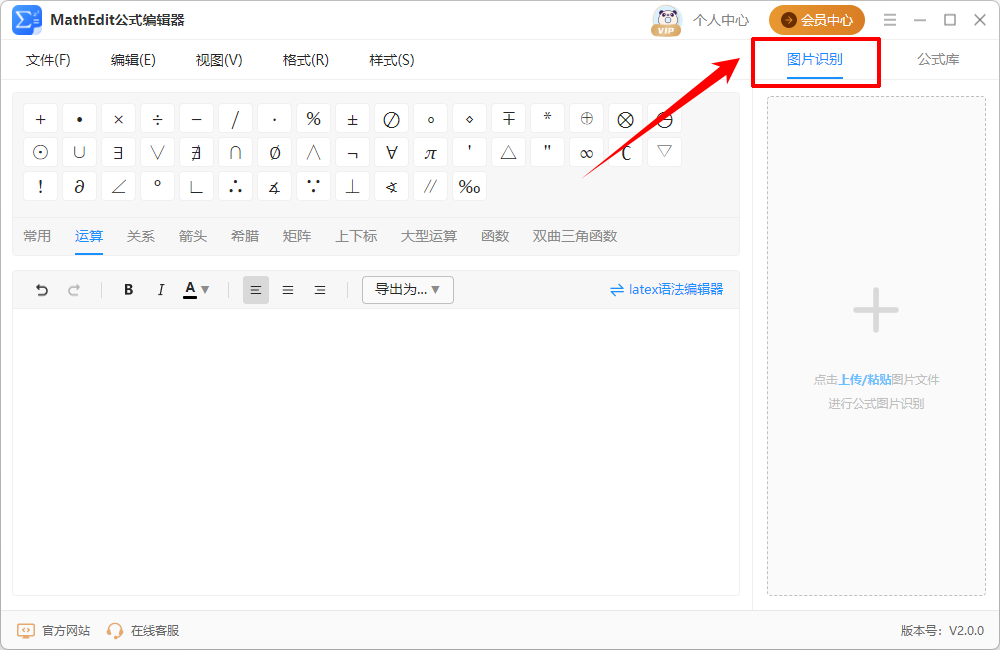This screenshot has width=1000, height=650.
Task: Insert the perpendicular symbol
Action: pos(352,187)
